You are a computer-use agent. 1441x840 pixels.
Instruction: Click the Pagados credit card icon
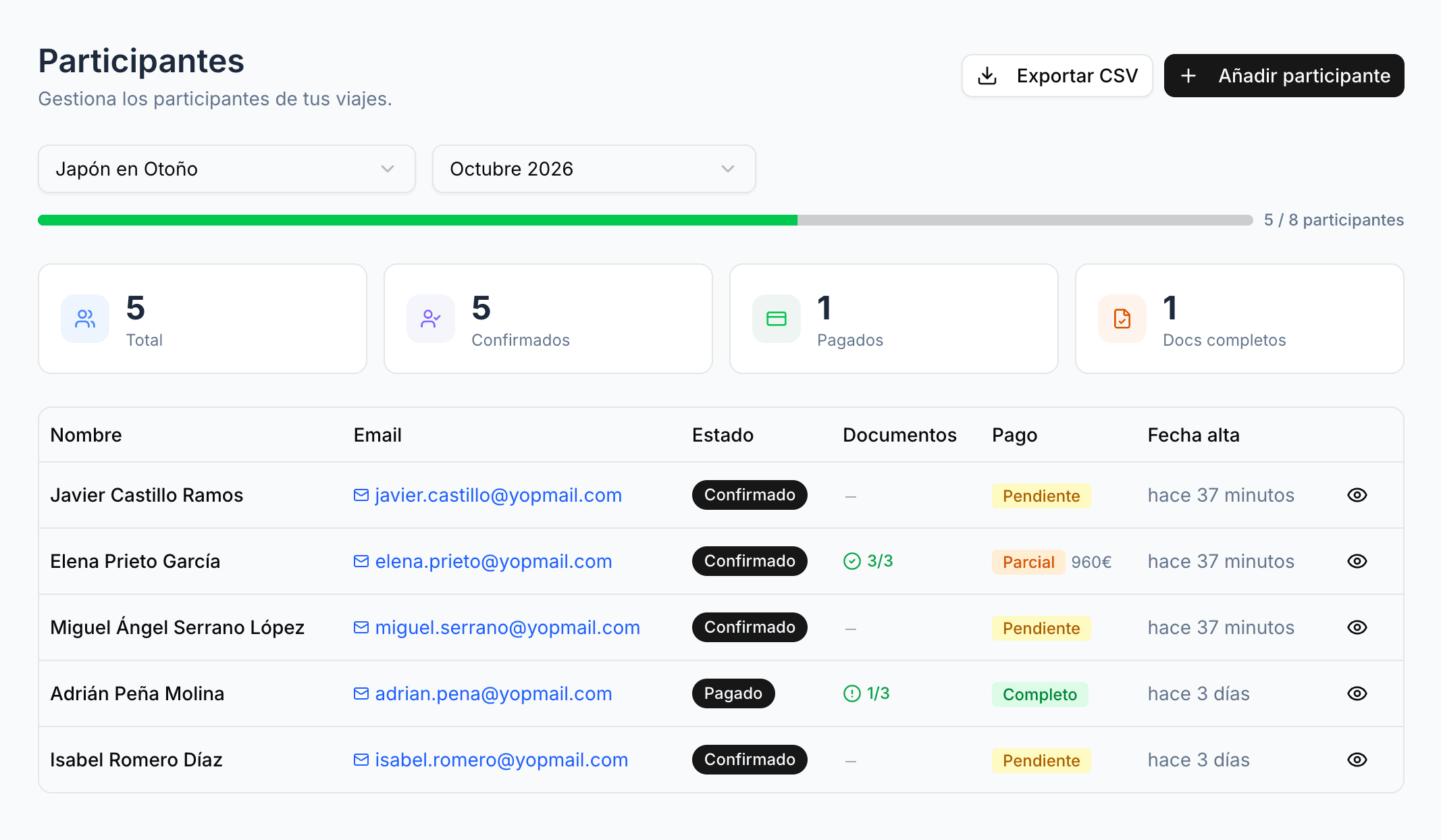[777, 319]
